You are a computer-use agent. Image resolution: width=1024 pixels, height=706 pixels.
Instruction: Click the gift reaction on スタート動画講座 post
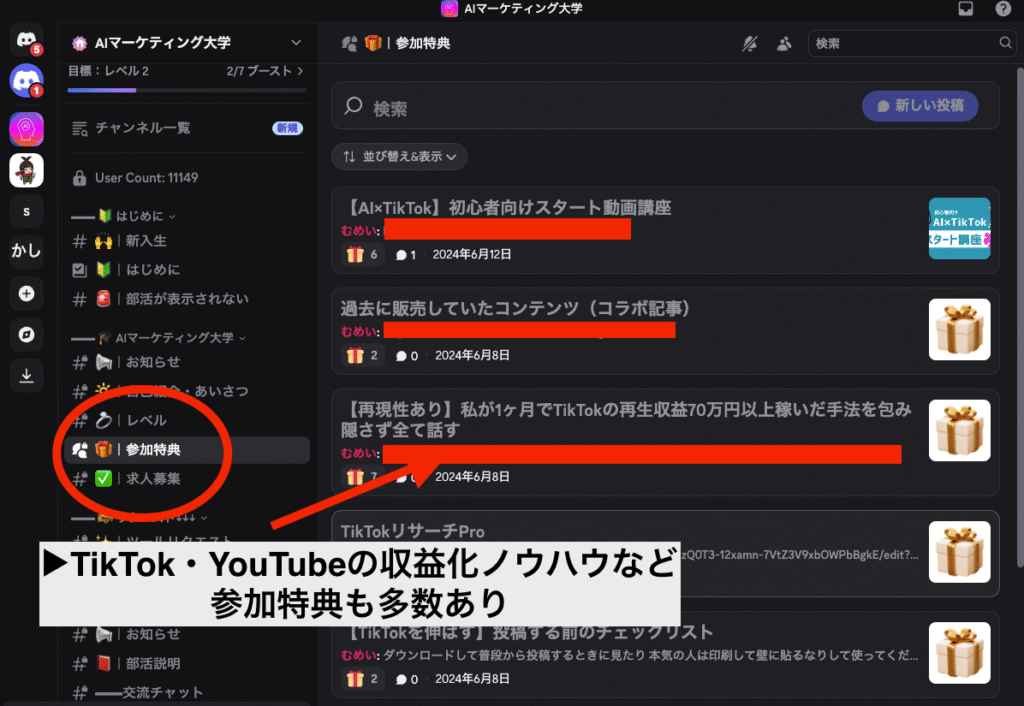pos(362,254)
